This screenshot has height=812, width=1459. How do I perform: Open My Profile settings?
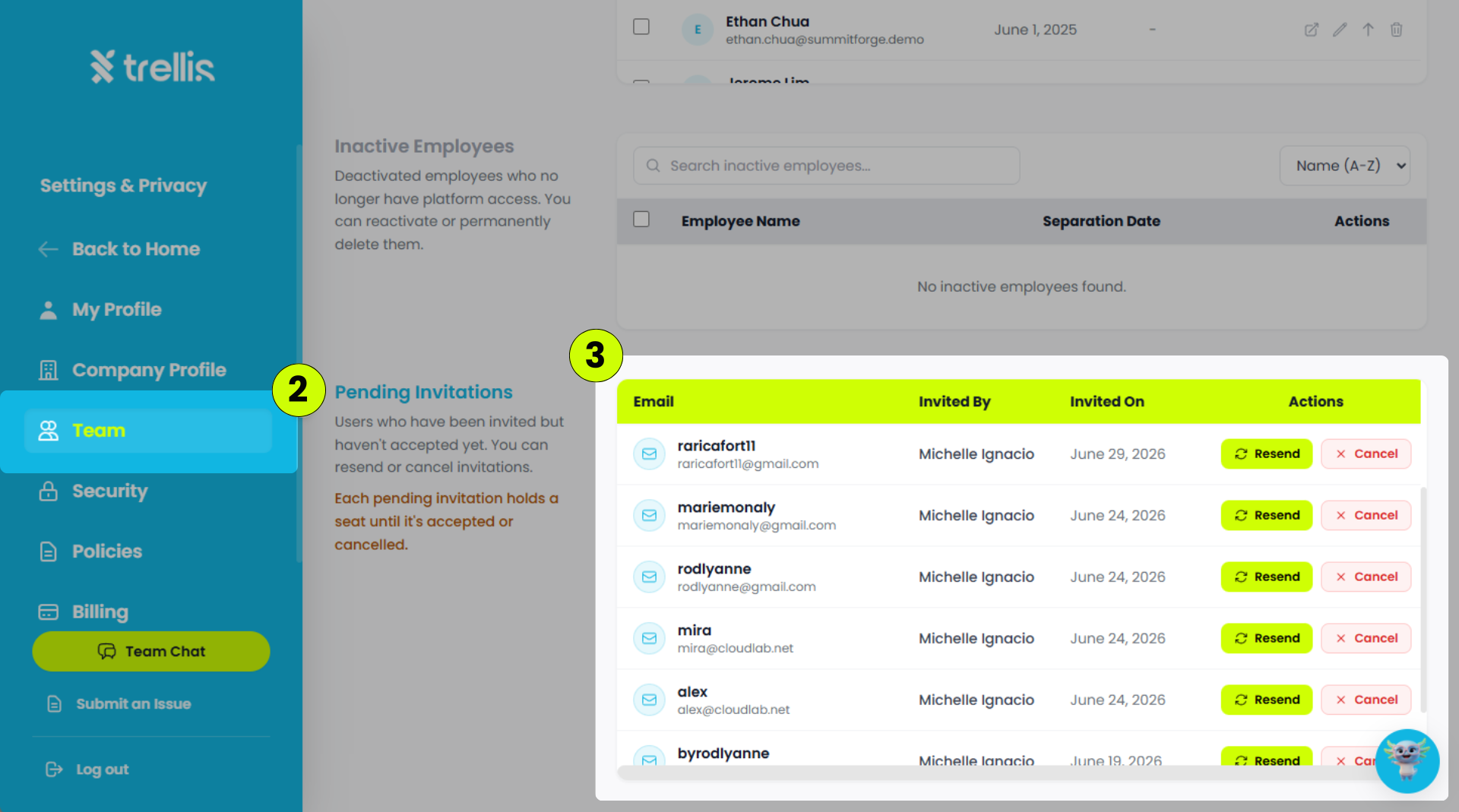[x=100, y=310]
